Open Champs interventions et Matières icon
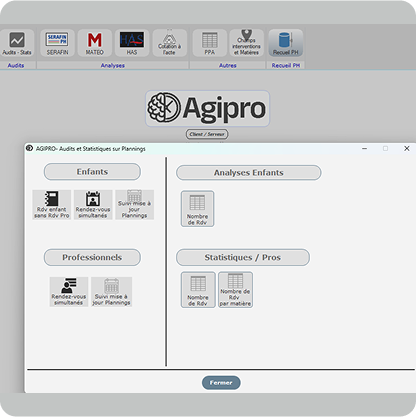The height and width of the screenshot is (417, 416). 247,43
